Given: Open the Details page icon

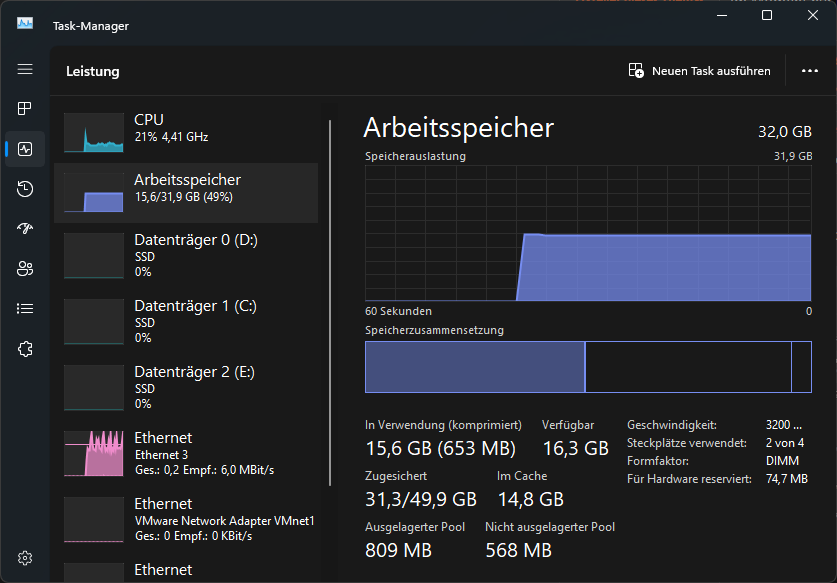Looking at the screenshot, I should [25, 308].
